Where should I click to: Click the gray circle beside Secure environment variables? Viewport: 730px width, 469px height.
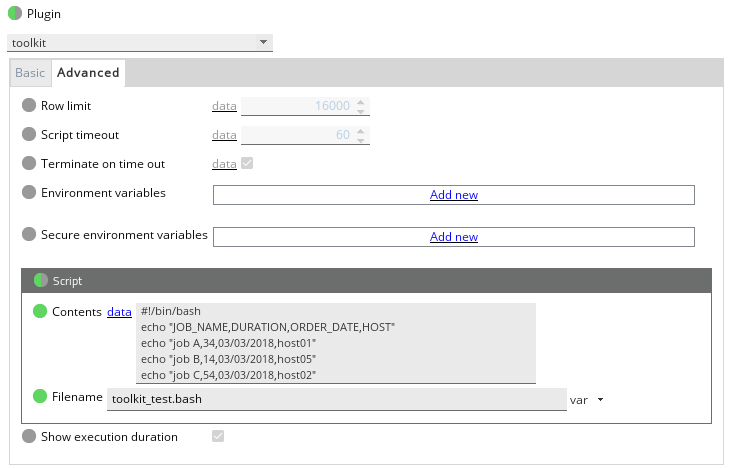29,234
